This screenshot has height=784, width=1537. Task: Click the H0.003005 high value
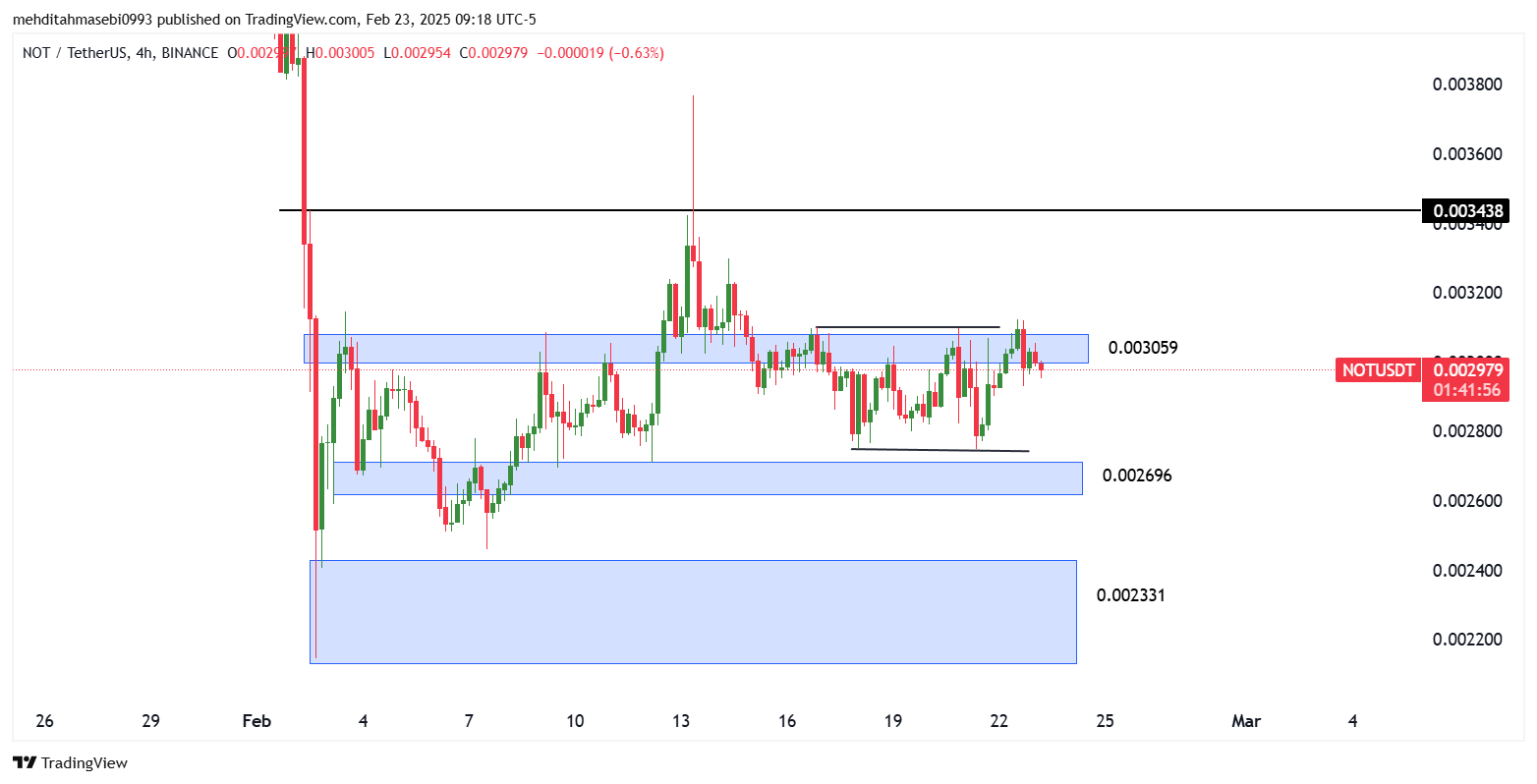340,53
